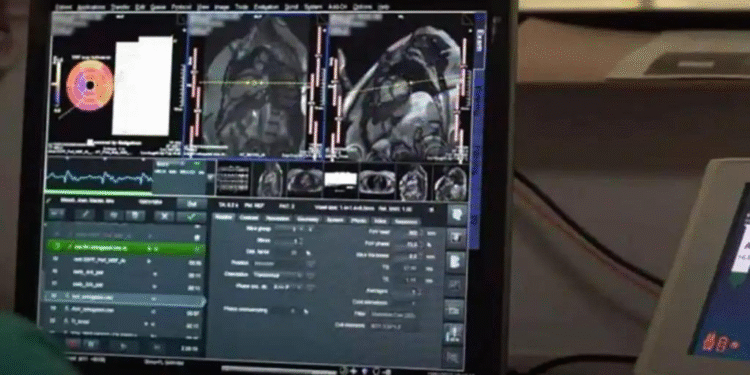Open the Patient menu
Screen dimensions: 750x375
[x=63, y=7]
